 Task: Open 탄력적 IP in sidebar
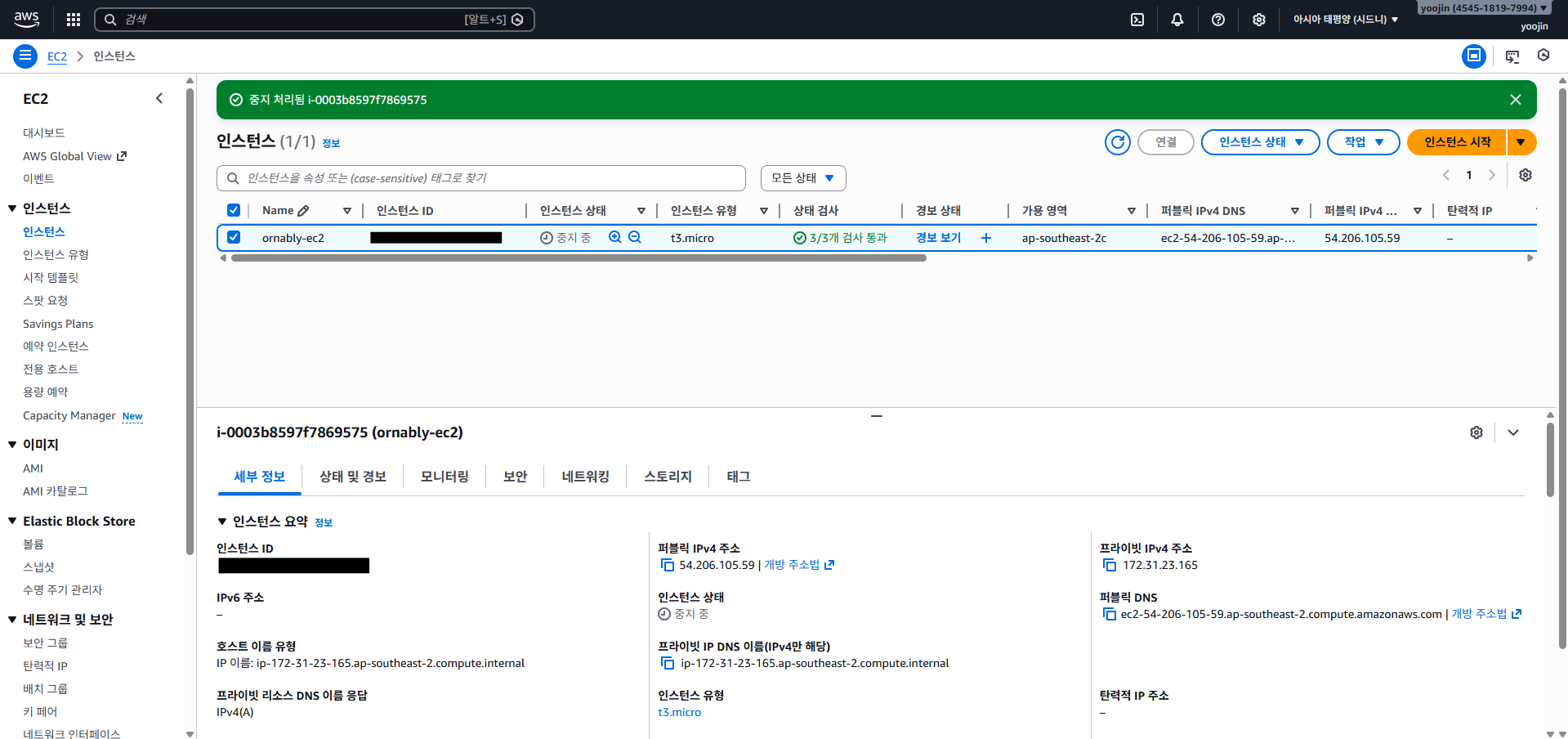click(x=46, y=666)
